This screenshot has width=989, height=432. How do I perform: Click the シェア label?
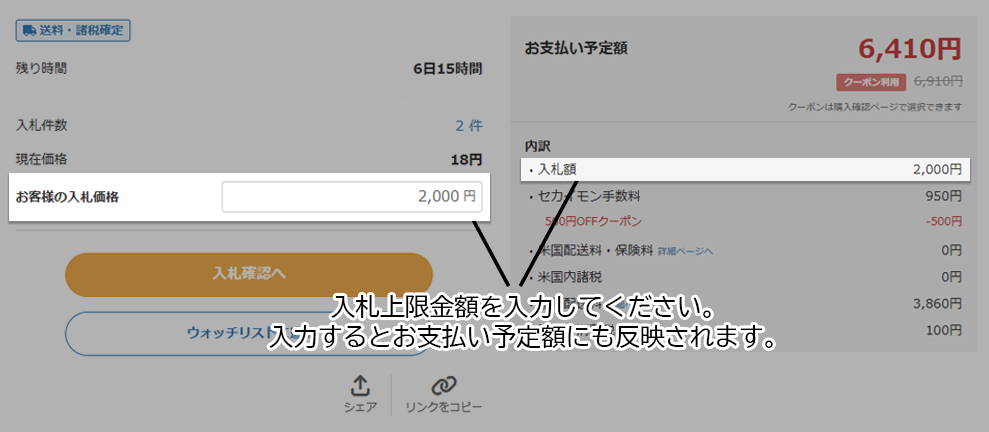coord(360,407)
